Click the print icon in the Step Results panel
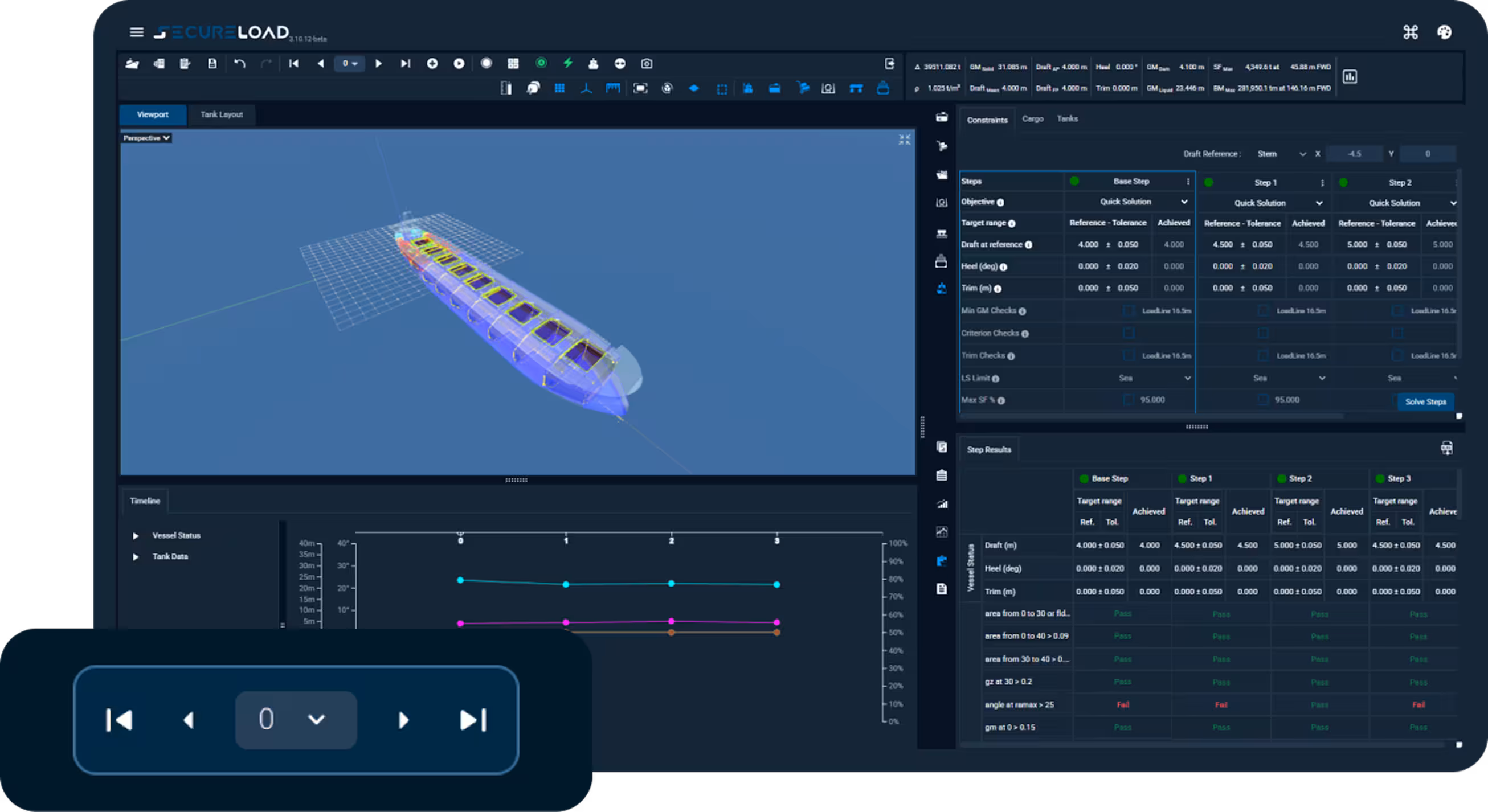 pos(1446,448)
